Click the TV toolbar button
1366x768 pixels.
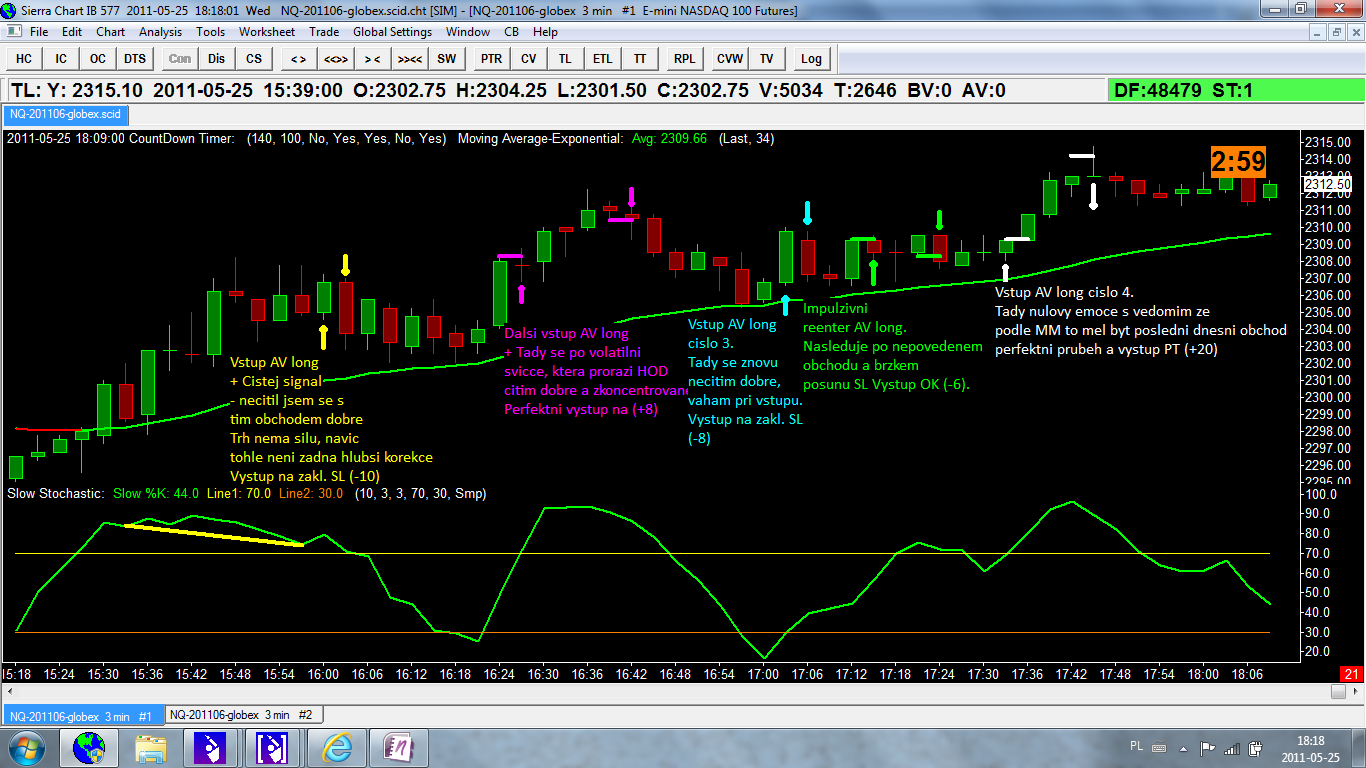pos(766,59)
